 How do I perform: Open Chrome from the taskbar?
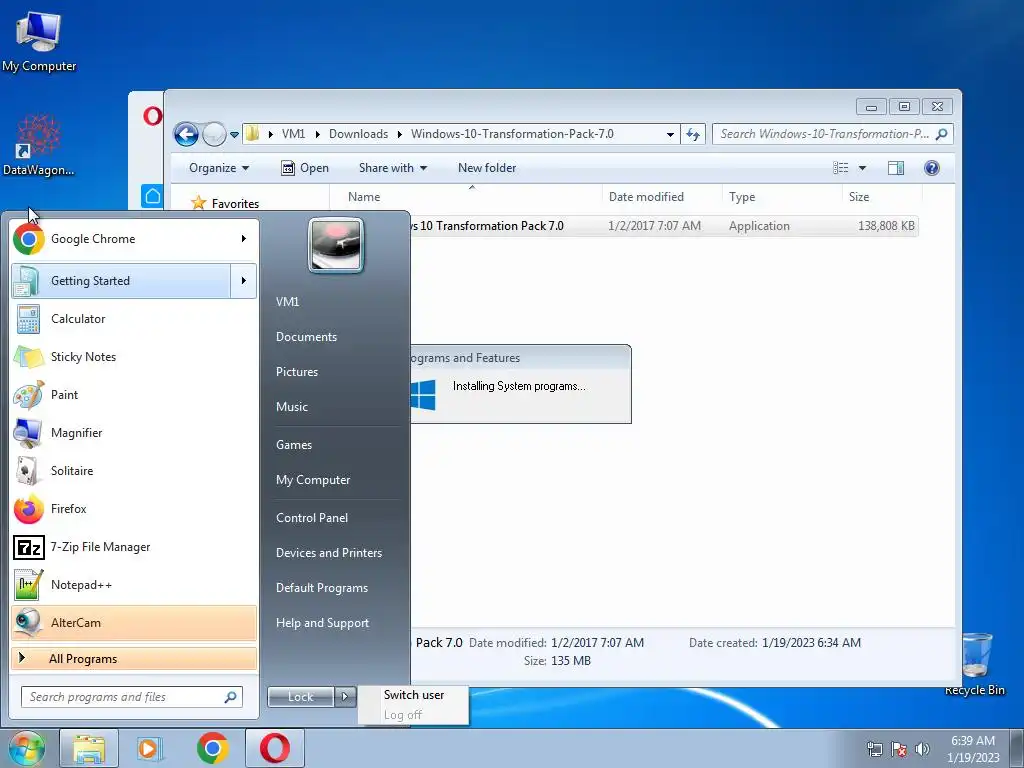[212, 748]
